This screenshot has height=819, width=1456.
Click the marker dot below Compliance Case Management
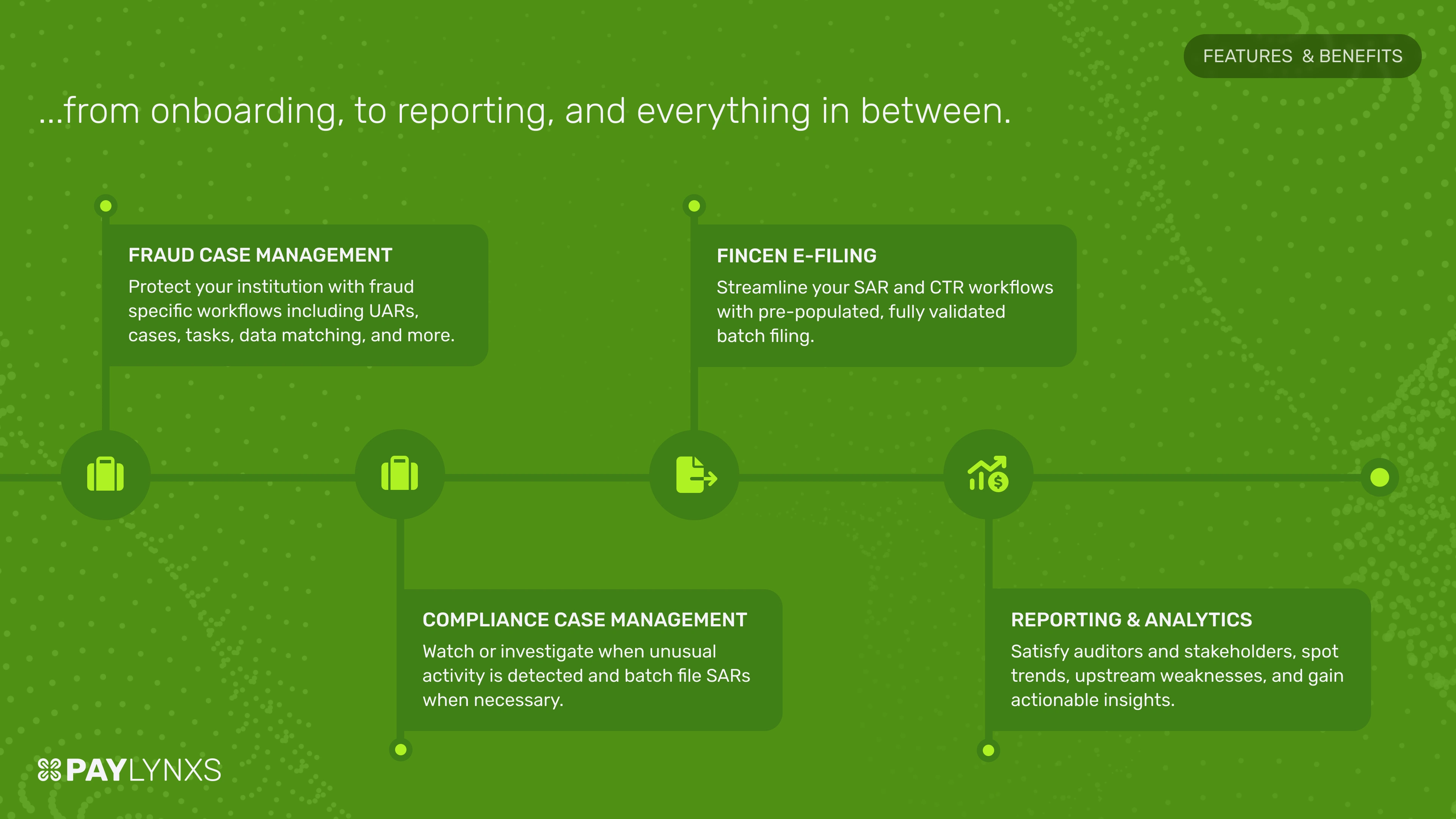pyautogui.click(x=401, y=750)
